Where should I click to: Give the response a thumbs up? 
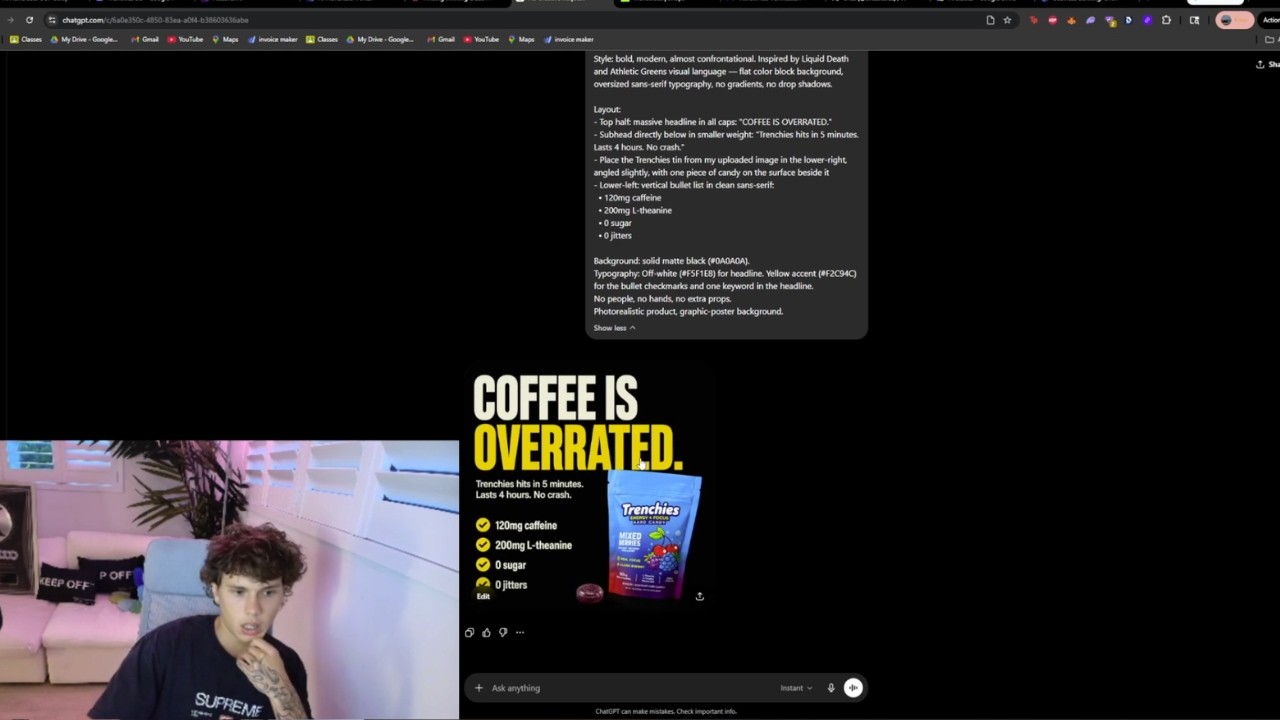tap(486, 632)
